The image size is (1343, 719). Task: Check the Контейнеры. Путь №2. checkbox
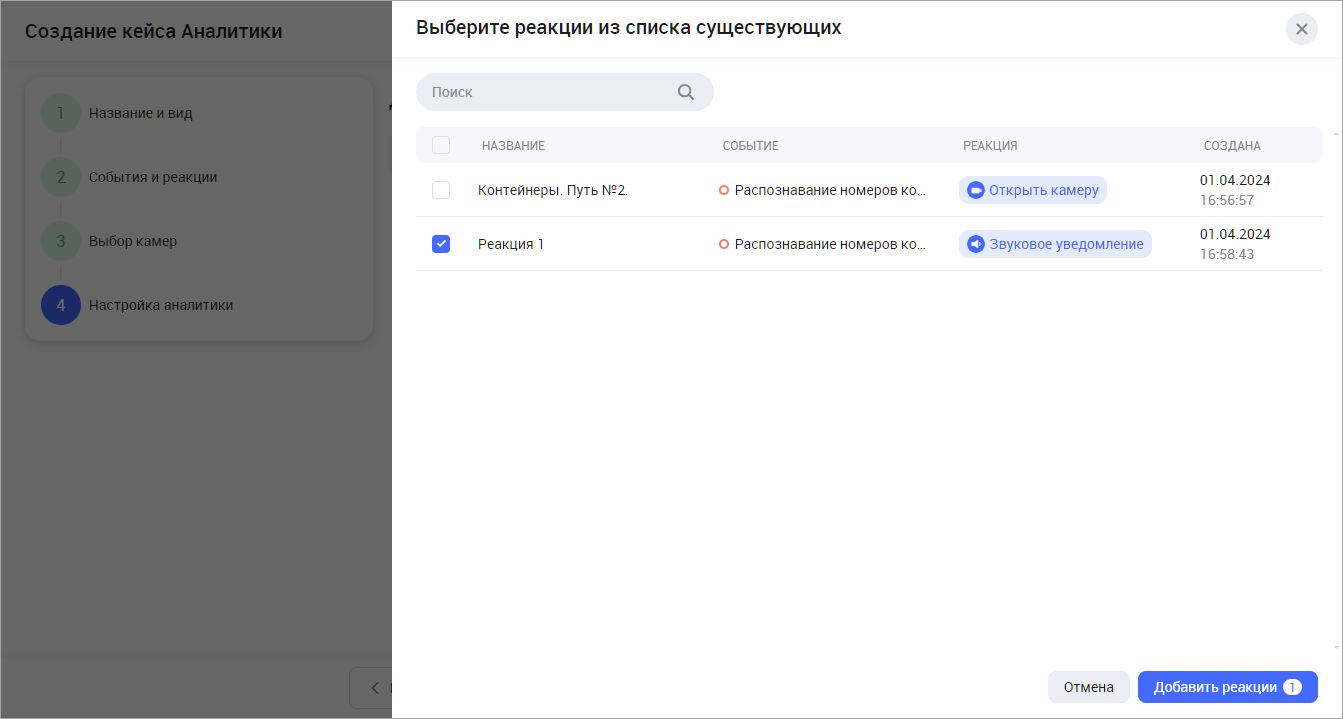441,190
